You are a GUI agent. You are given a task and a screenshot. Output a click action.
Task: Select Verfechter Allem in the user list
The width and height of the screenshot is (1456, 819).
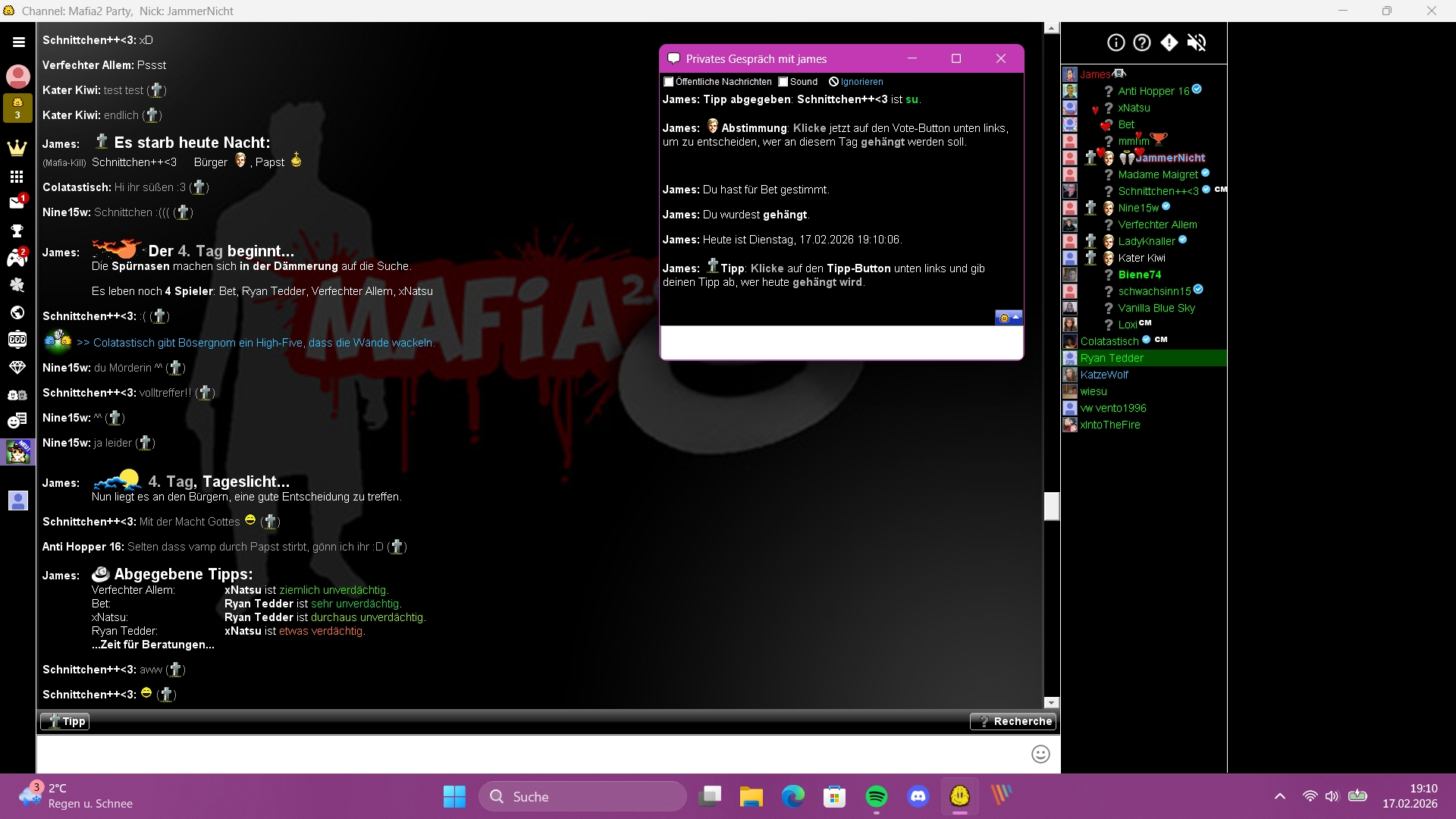(x=1157, y=224)
